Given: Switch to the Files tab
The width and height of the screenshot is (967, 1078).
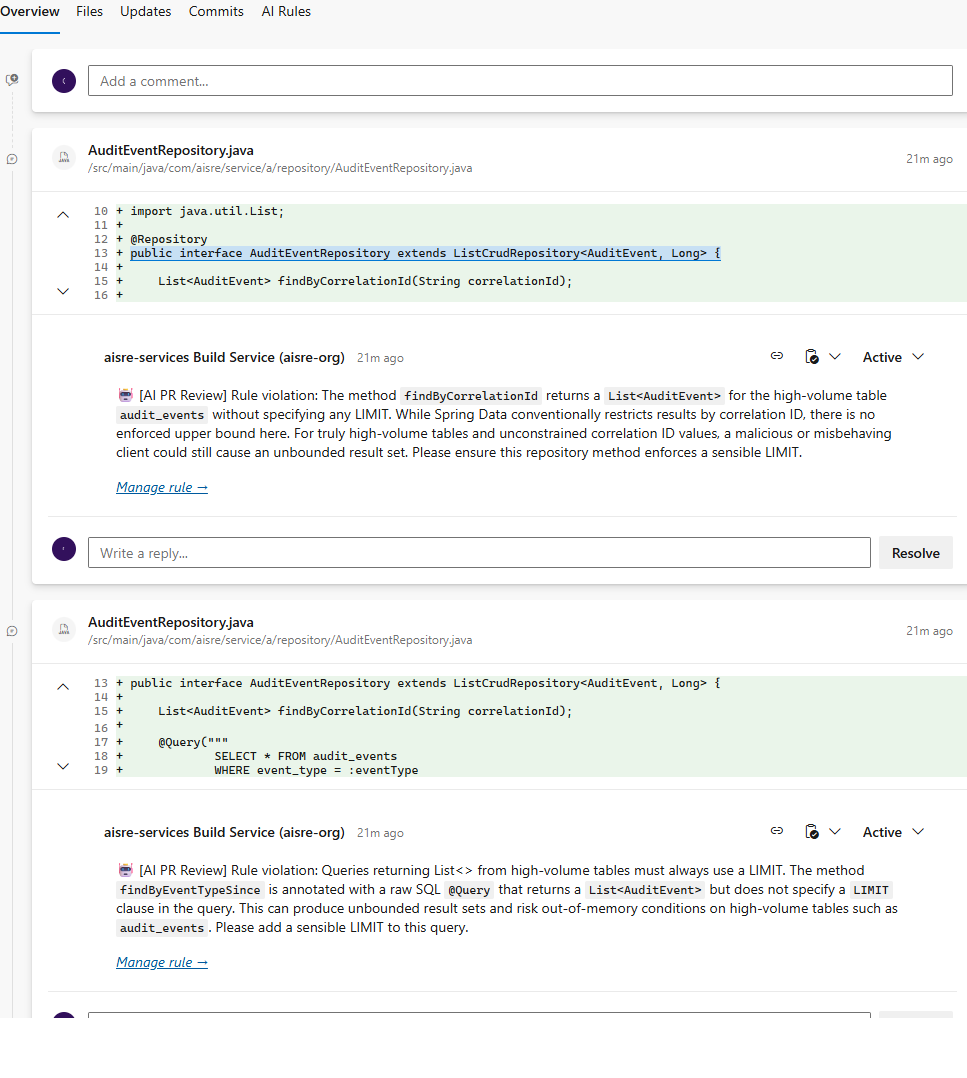Looking at the screenshot, I should point(89,11).
